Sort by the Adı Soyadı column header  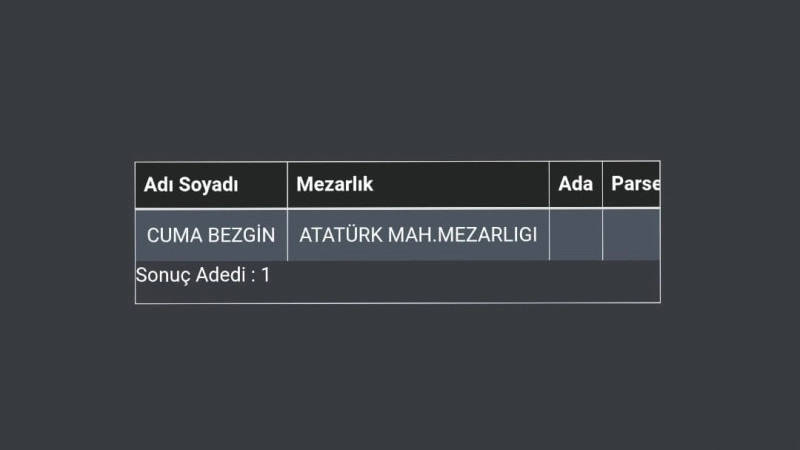[211, 185]
